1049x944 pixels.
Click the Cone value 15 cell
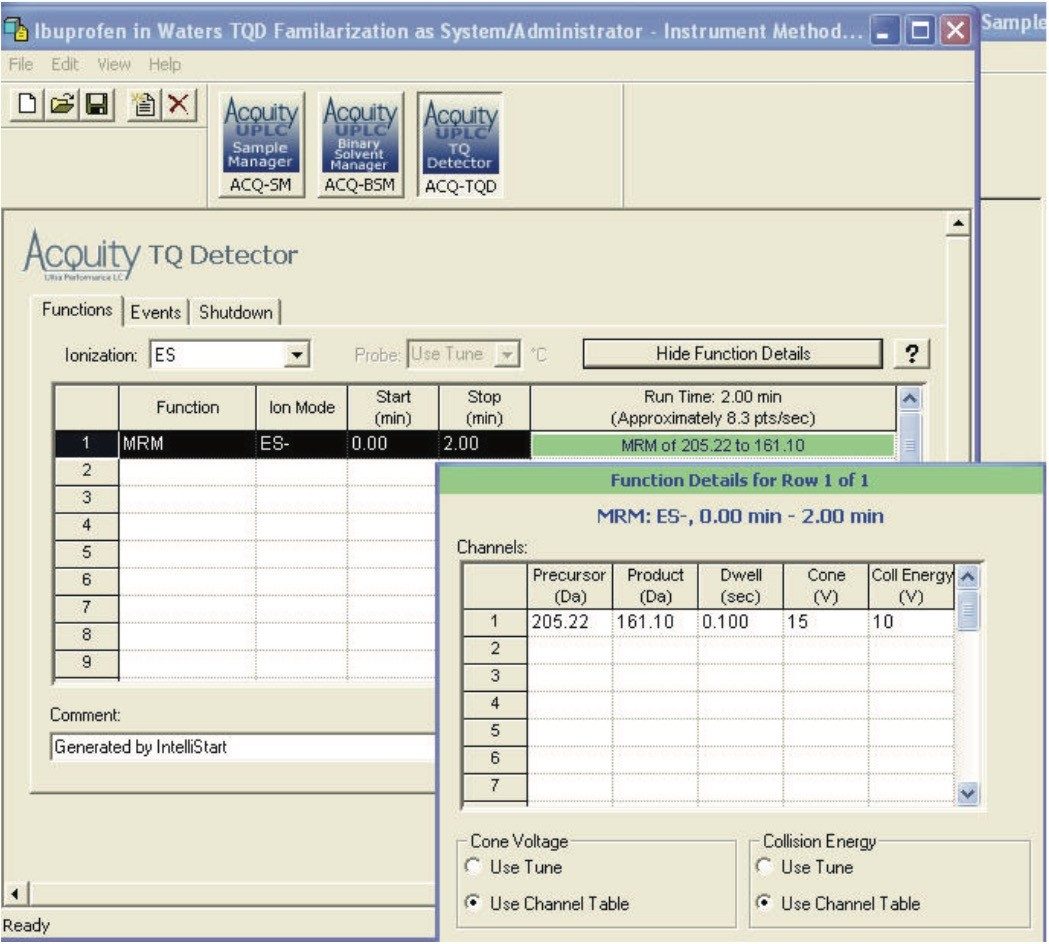click(x=826, y=622)
